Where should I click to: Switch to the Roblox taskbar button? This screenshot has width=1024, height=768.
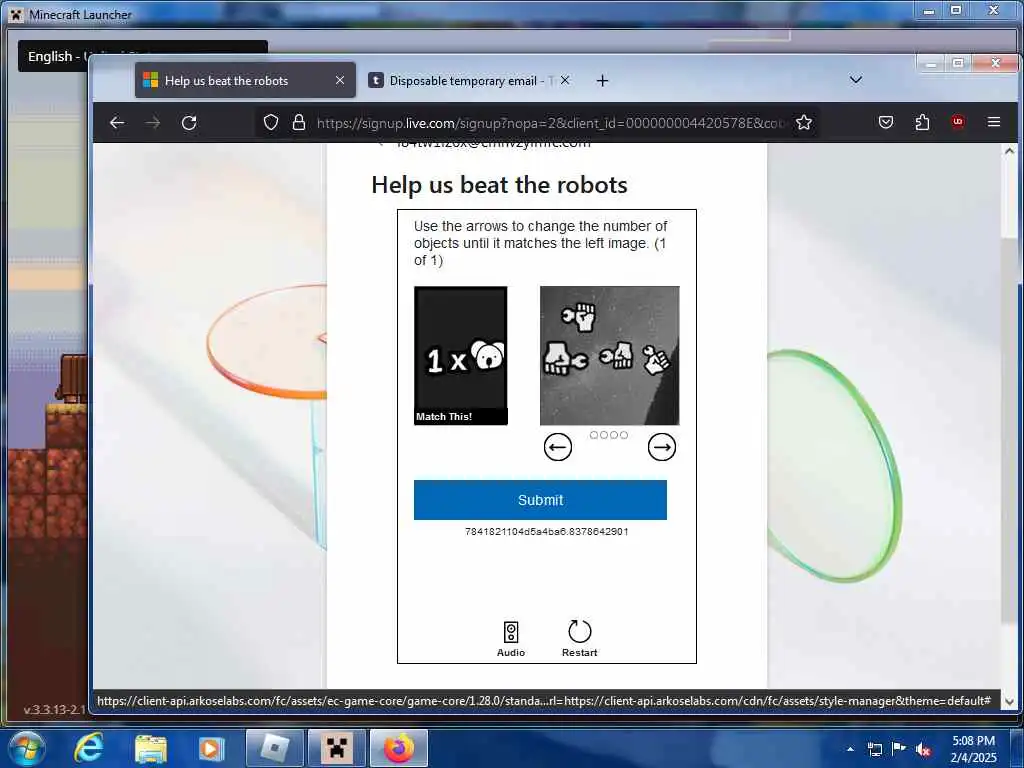(x=274, y=748)
